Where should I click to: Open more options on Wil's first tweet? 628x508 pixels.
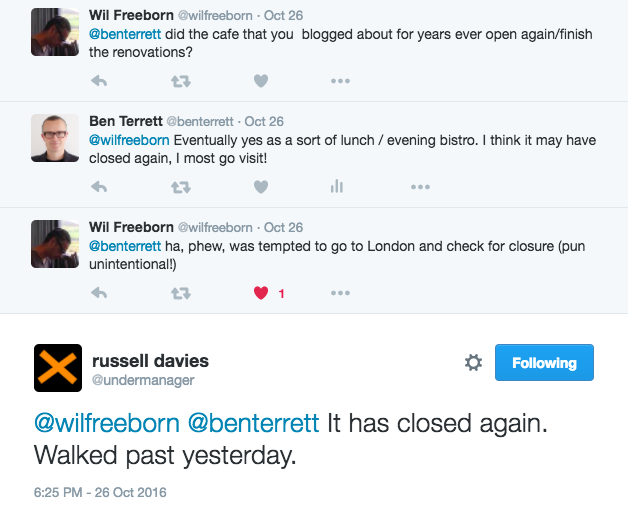click(x=340, y=80)
